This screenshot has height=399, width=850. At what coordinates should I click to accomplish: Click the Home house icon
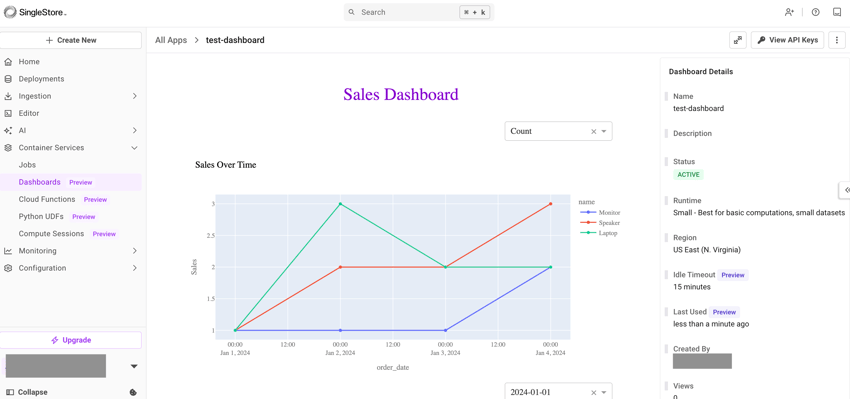(x=8, y=62)
